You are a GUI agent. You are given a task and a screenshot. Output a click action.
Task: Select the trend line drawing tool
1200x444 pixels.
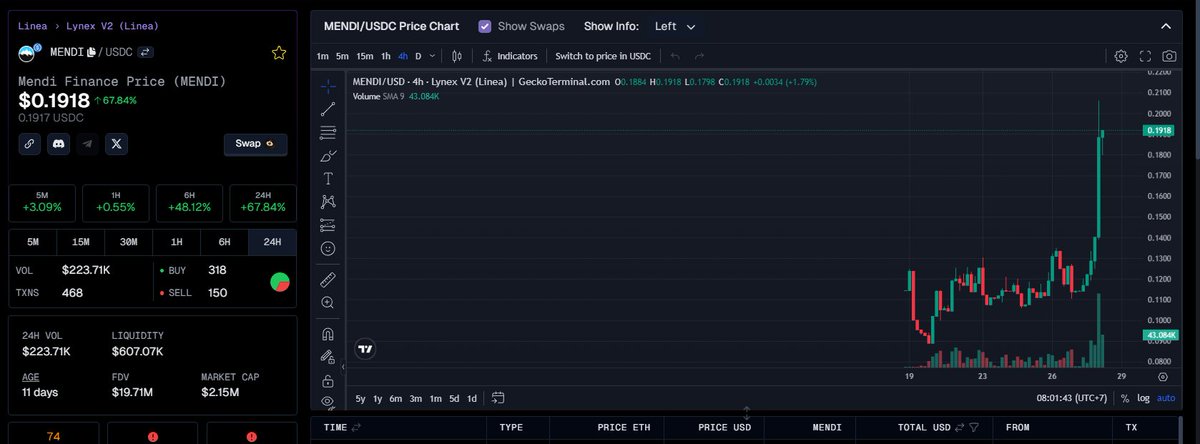(327, 110)
